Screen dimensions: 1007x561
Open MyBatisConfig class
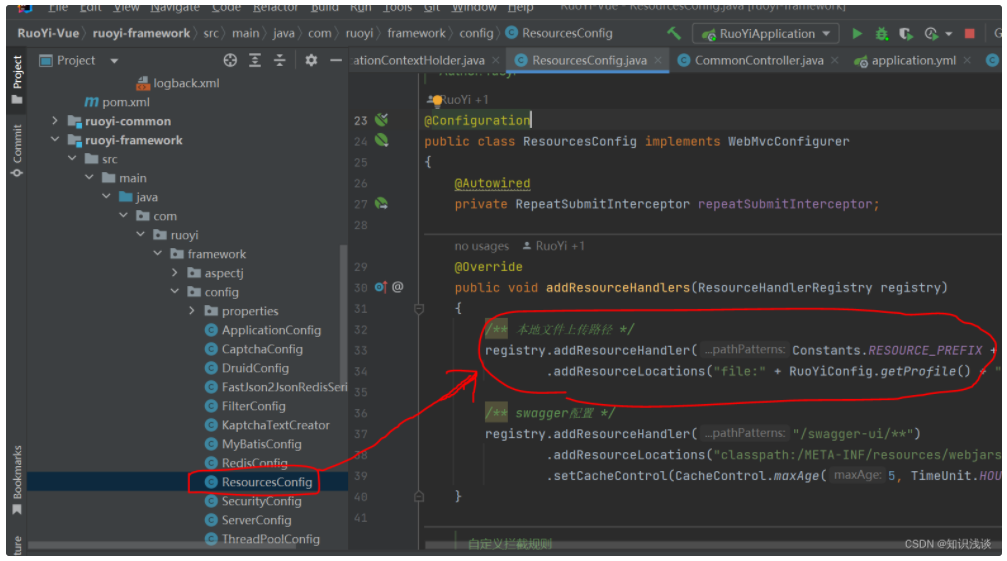[253, 444]
